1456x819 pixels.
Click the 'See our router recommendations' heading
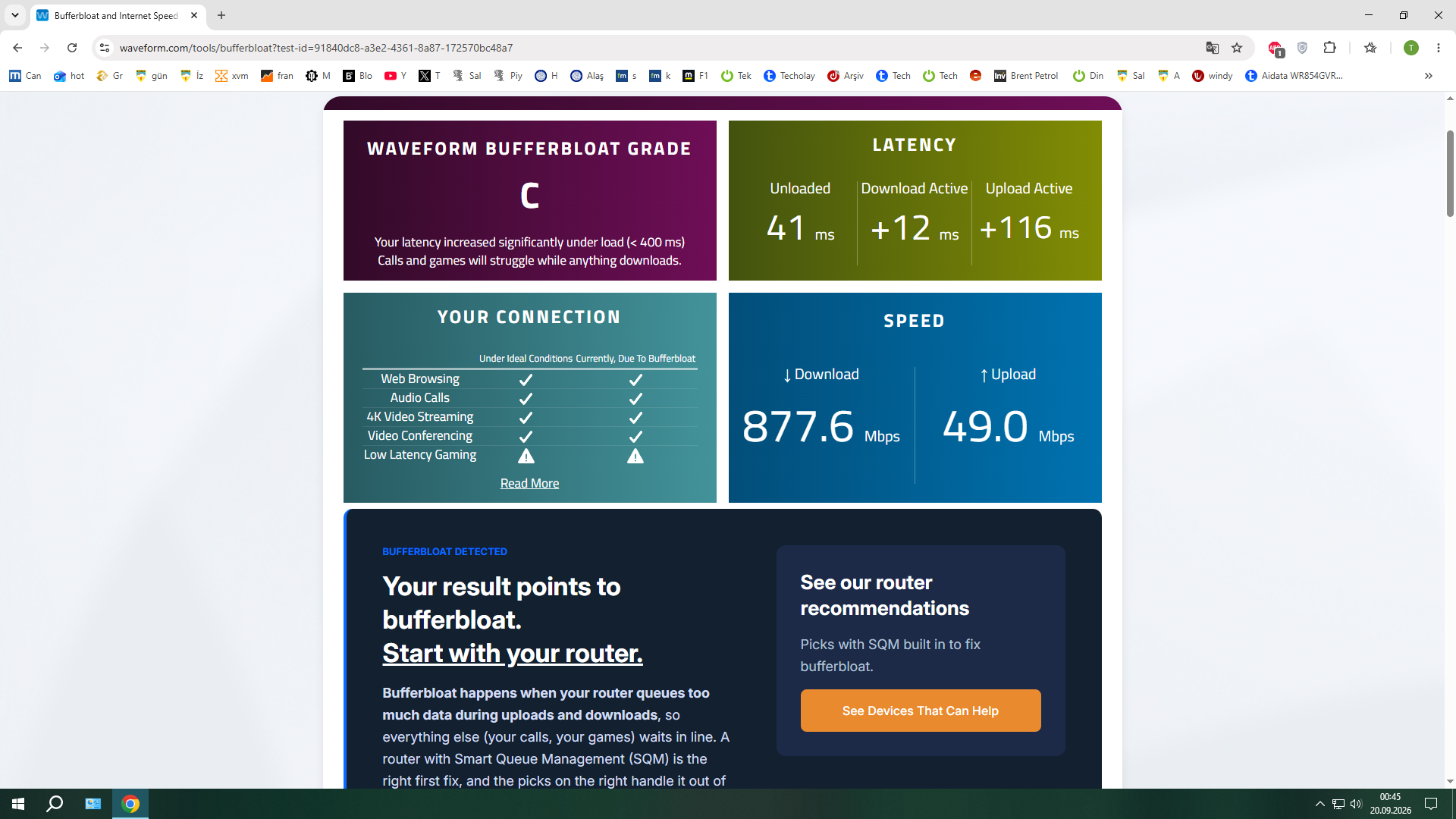pos(884,595)
